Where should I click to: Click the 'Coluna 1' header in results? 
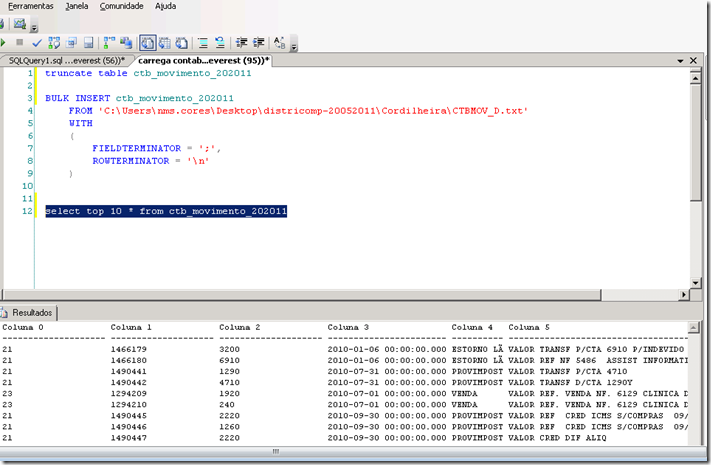tap(131, 328)
